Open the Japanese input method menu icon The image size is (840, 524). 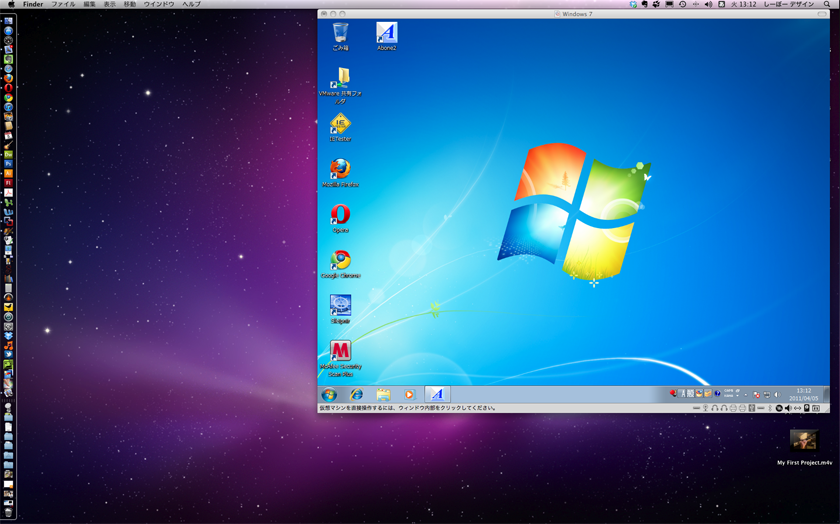click(x=722, y=4)
